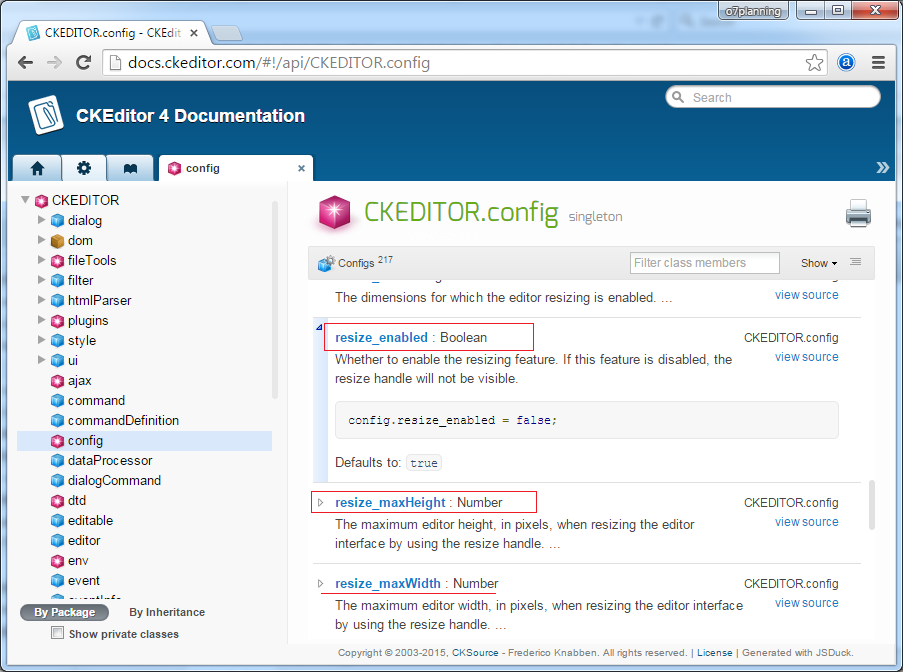
Task: View source for resize_maxHeight
Action: (806, 522)
